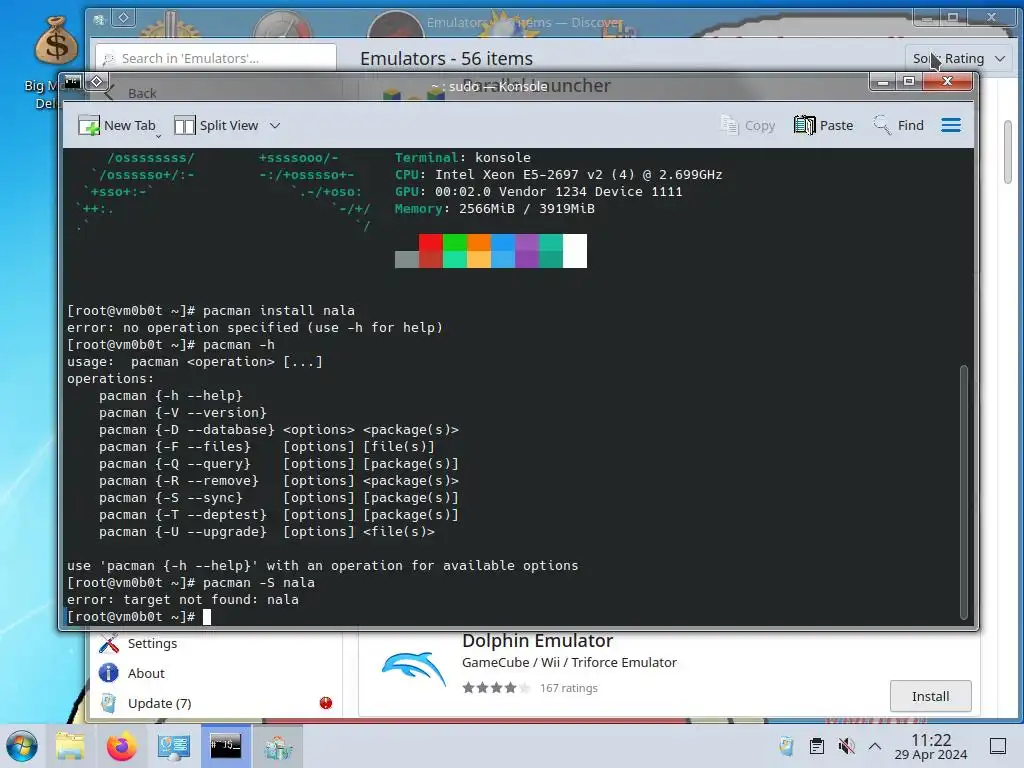Switch to Discover taskbar entry

click(x=278, y=746)
